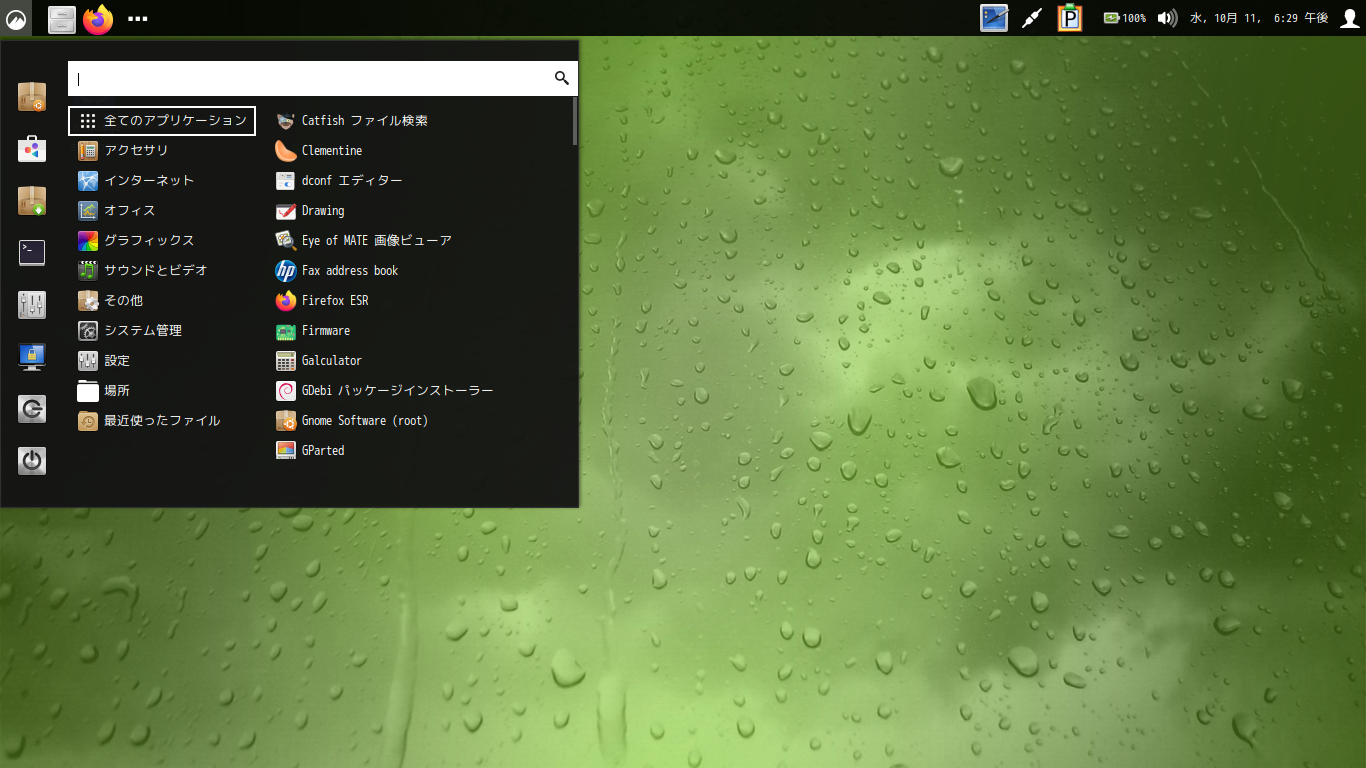Click the logout icon in menu sidebar
The height and width of the screenshot is (768, 1366).
[32, 409]
